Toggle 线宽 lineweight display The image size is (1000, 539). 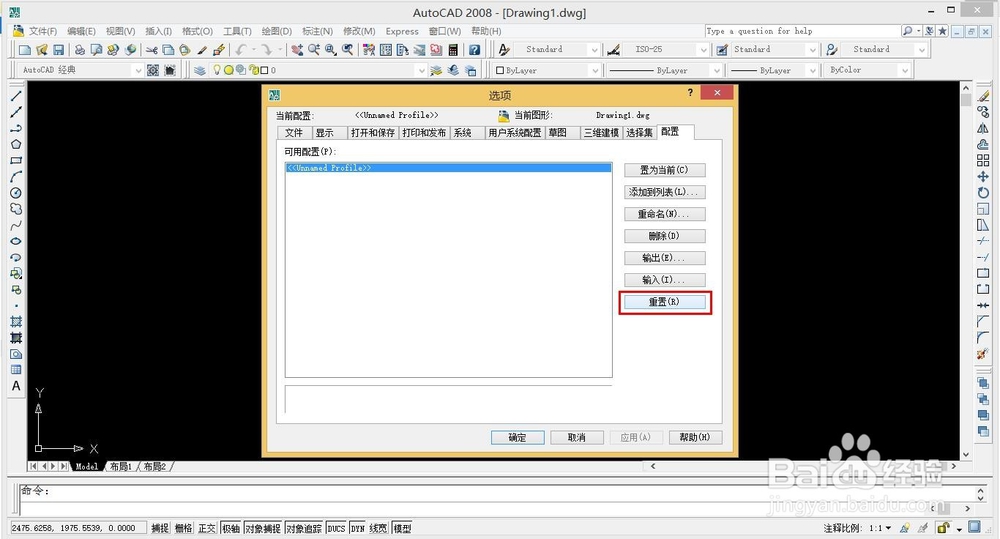click(x=378, y=528)
